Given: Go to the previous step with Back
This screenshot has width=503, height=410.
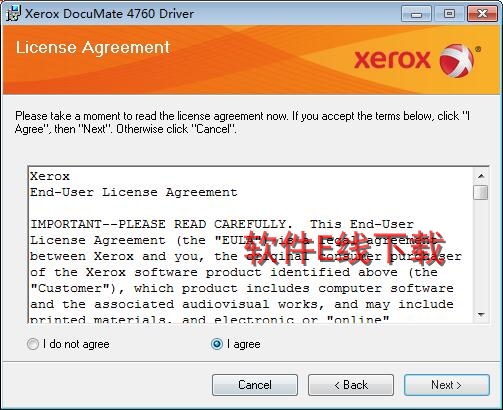Looking at the screenshot, I should tap(351, 385).
